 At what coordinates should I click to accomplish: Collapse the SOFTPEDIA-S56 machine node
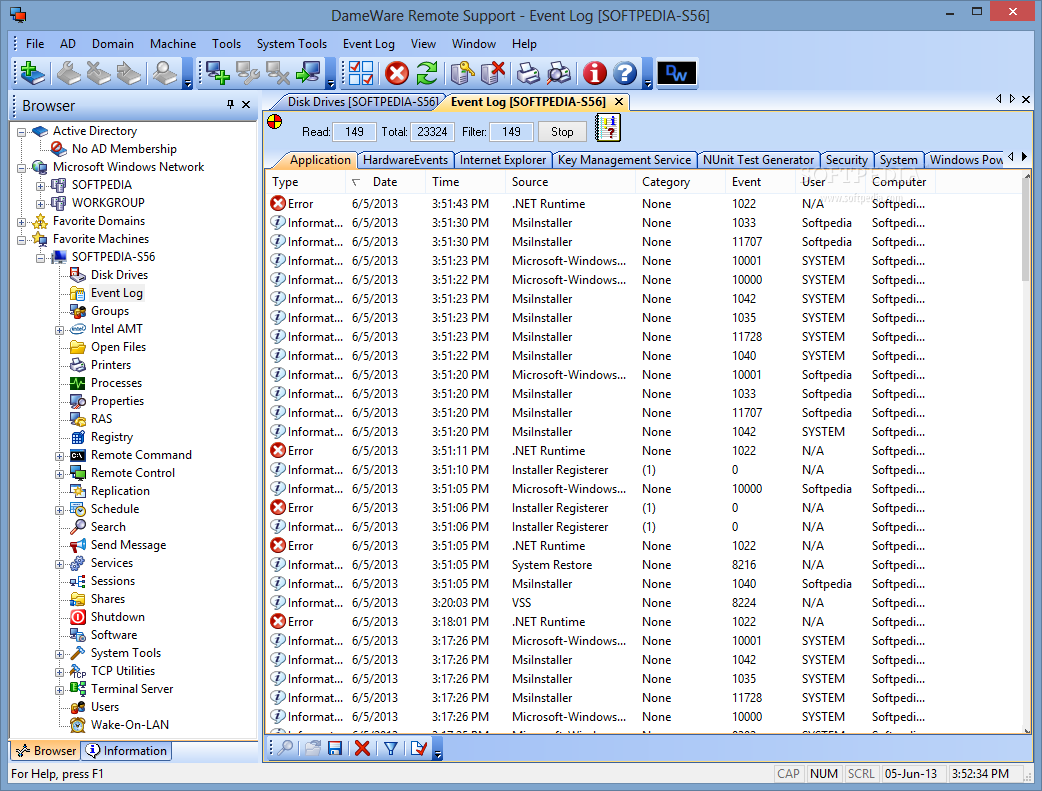click(41, 258)
